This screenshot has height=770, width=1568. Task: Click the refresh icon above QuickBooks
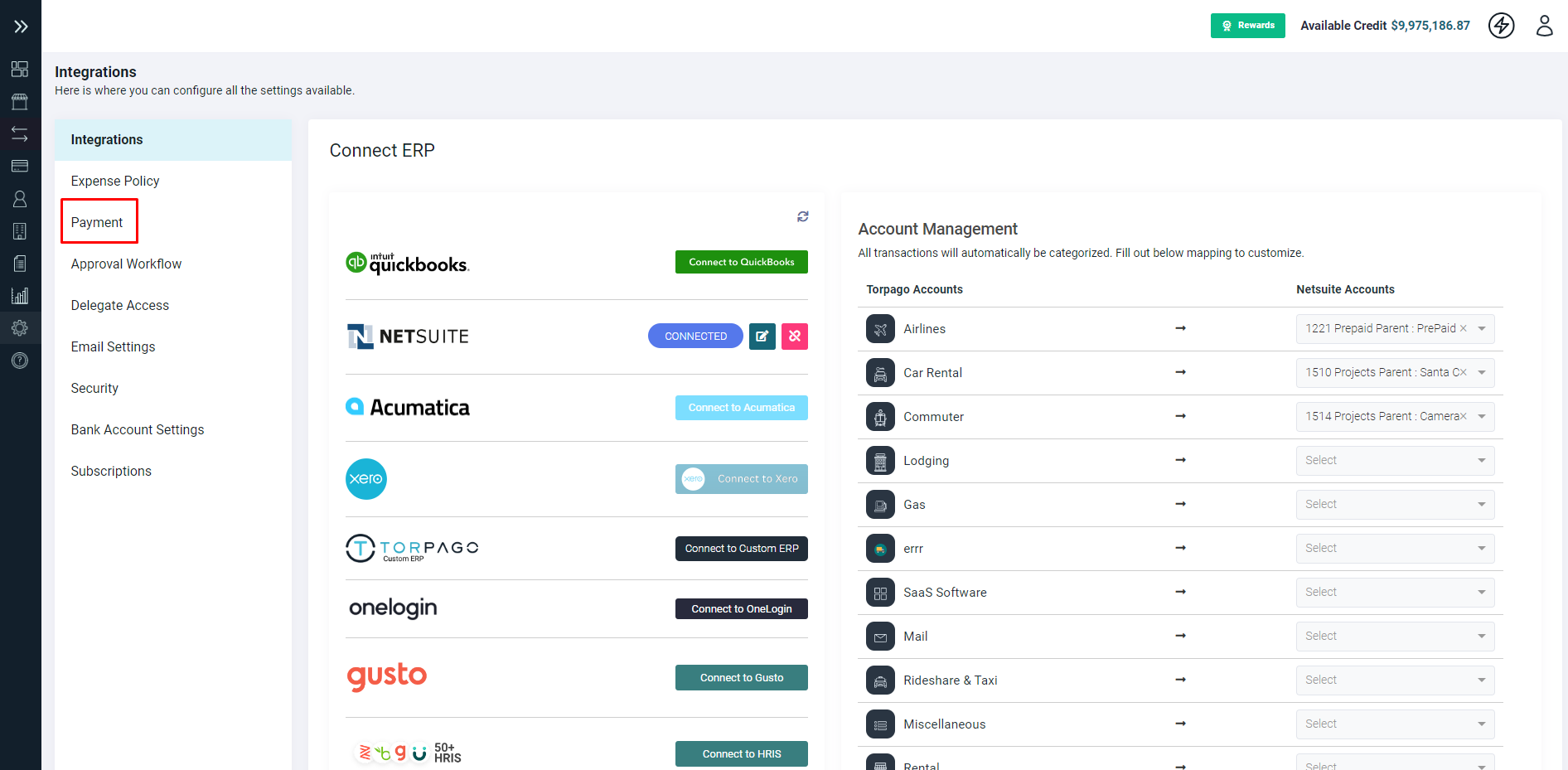(x=801, y=216)
